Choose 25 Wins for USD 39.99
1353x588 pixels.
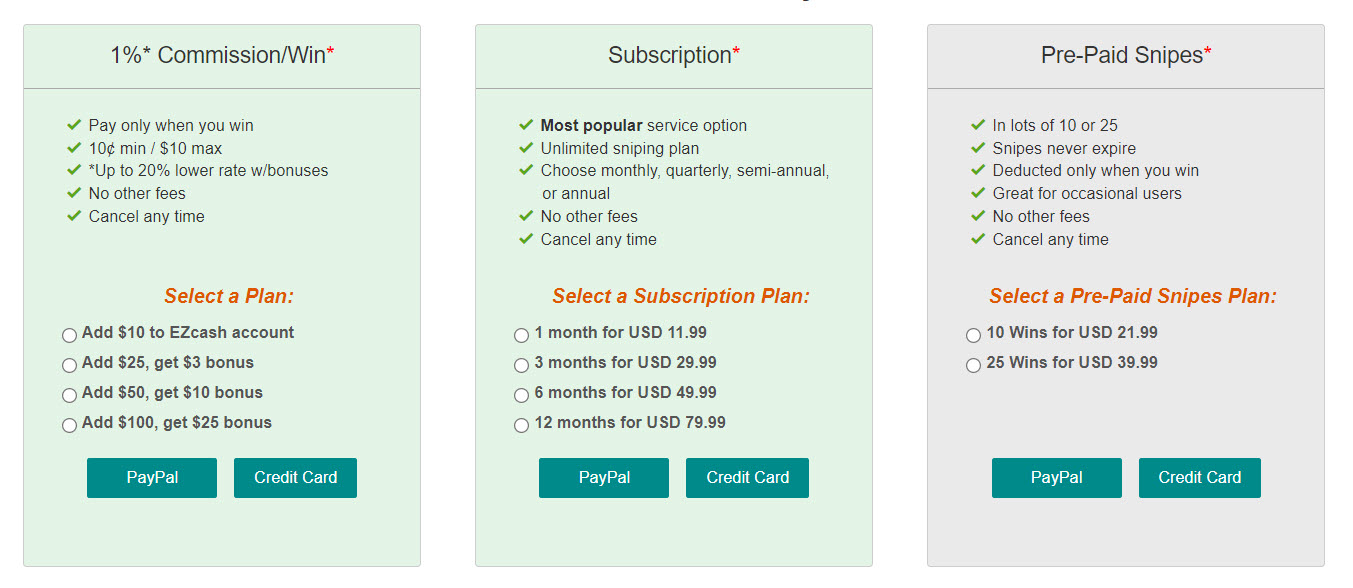(x=973, y=365)
